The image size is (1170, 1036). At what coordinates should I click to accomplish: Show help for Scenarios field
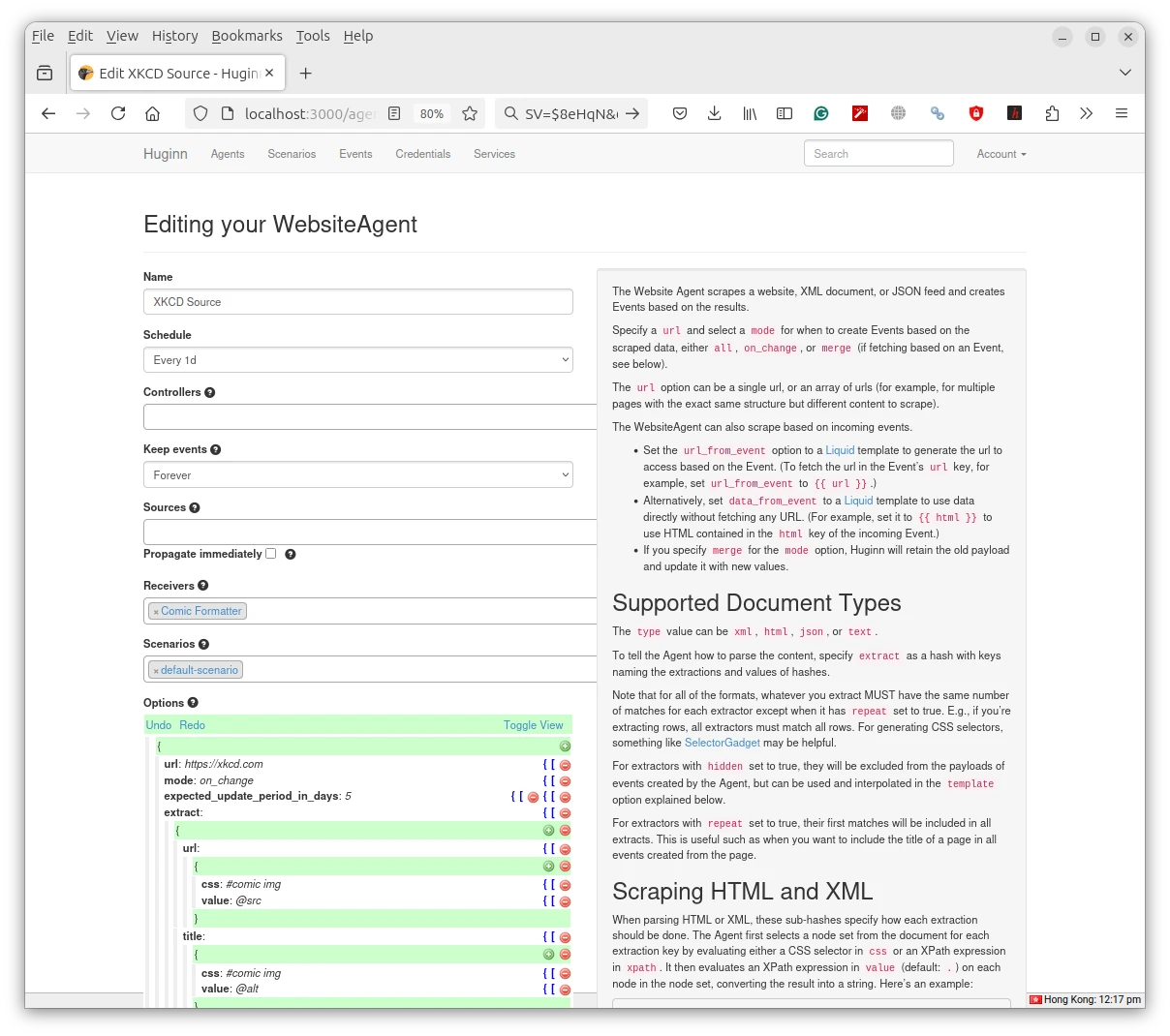[x=203, y=644]
